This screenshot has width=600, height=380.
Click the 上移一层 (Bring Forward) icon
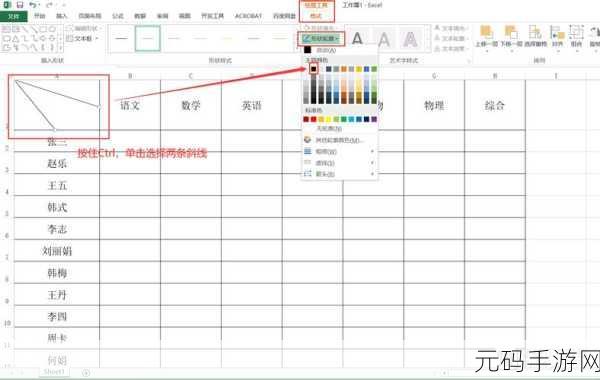coord(486,33)
